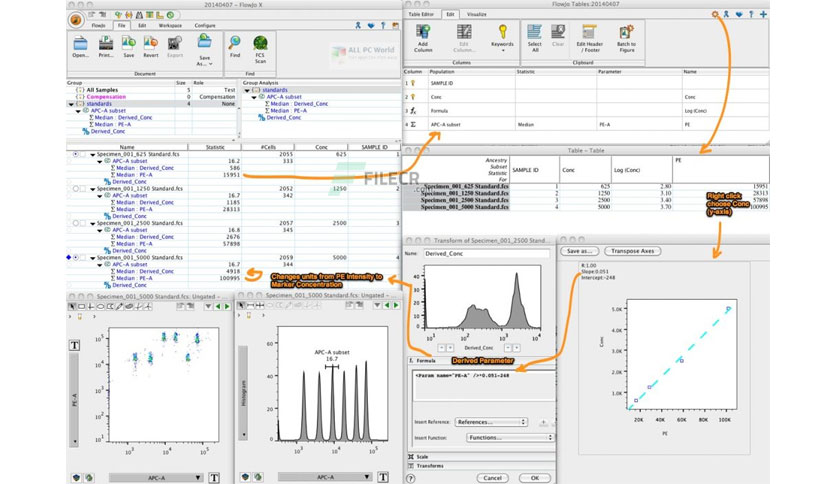836x484 pixels.
Task: Click the Histogram Y-axis bar
Action: [x=243, y=392]
